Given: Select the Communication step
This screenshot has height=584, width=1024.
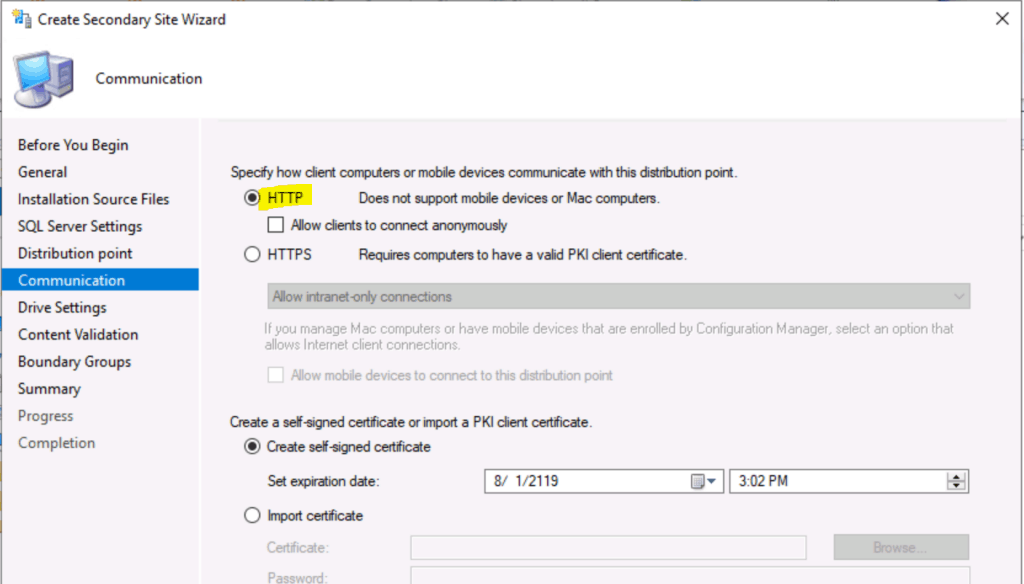Looking at the screenshot, I should point(101,280).
